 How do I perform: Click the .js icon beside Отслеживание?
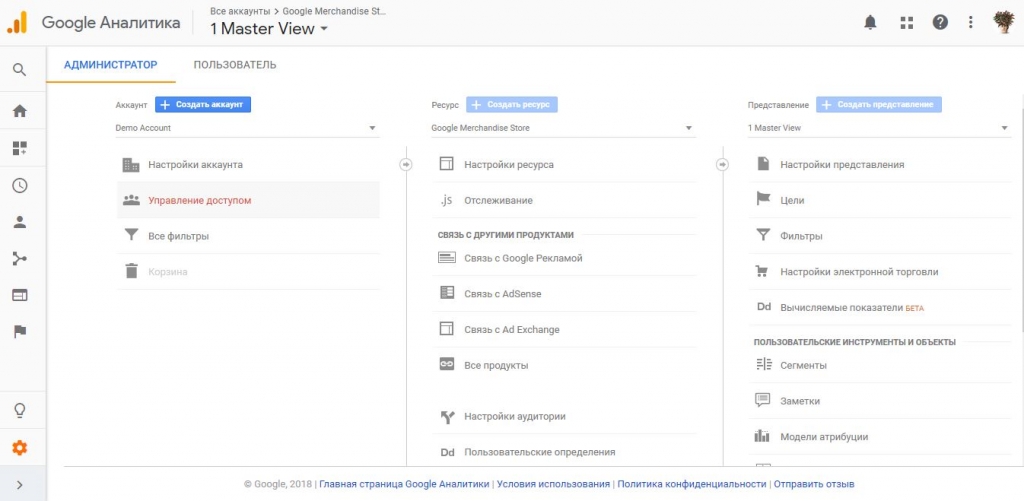click(446, 201)
